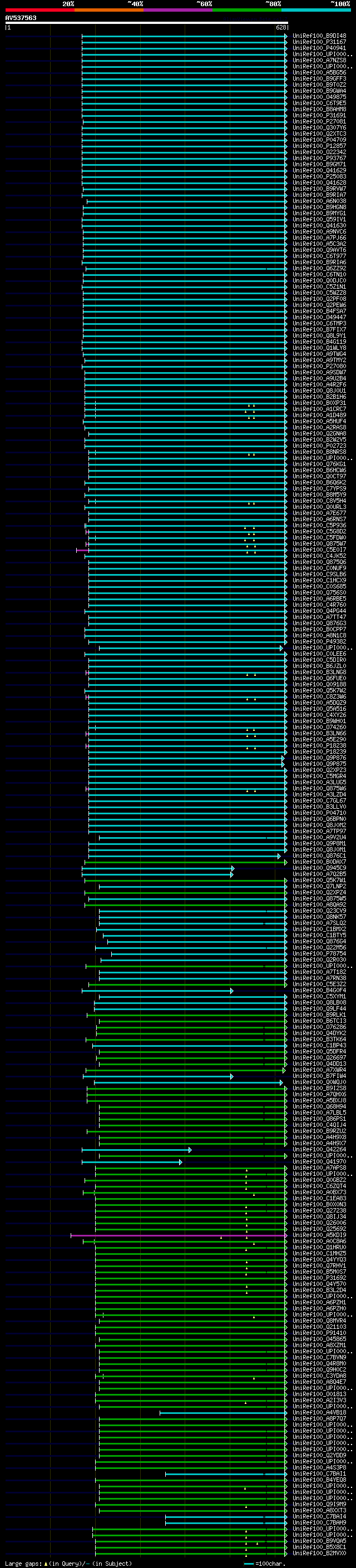
Task: Select the UniRef100_C7BAI1 label
Action: [319, 1473]
